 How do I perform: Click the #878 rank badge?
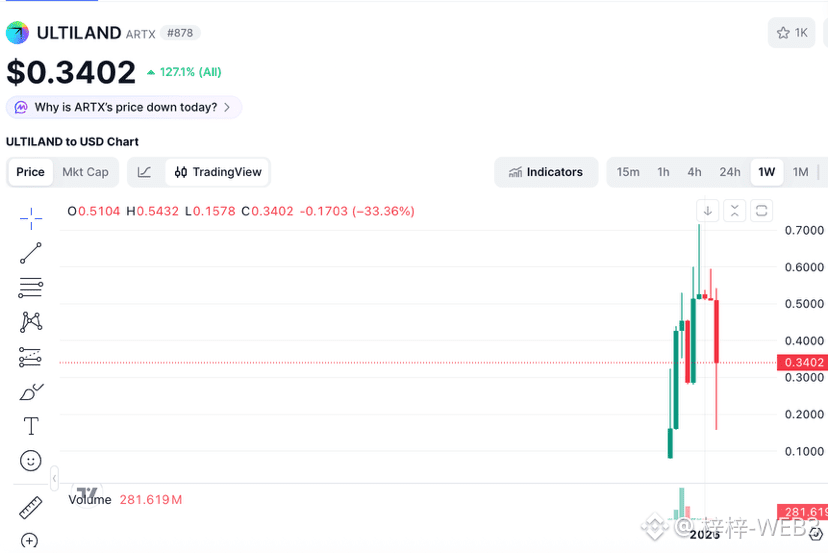(180, 33)
